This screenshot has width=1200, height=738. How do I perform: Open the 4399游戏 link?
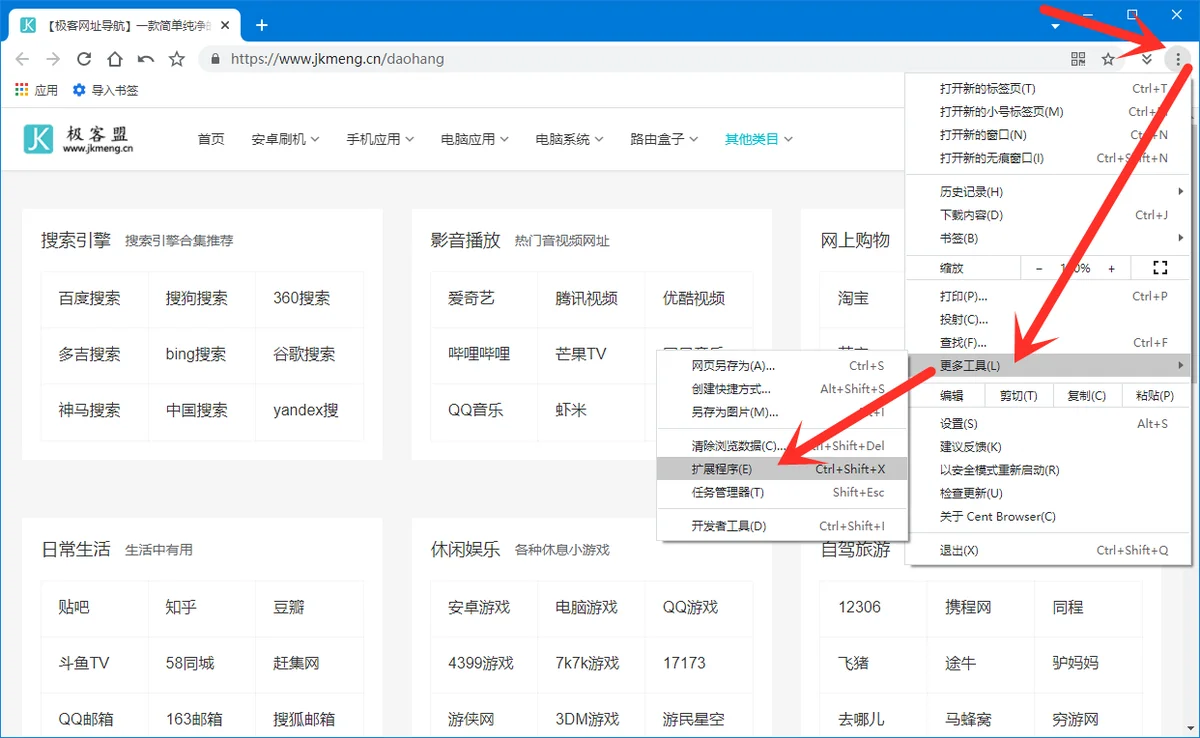click(x=480, y=663)
